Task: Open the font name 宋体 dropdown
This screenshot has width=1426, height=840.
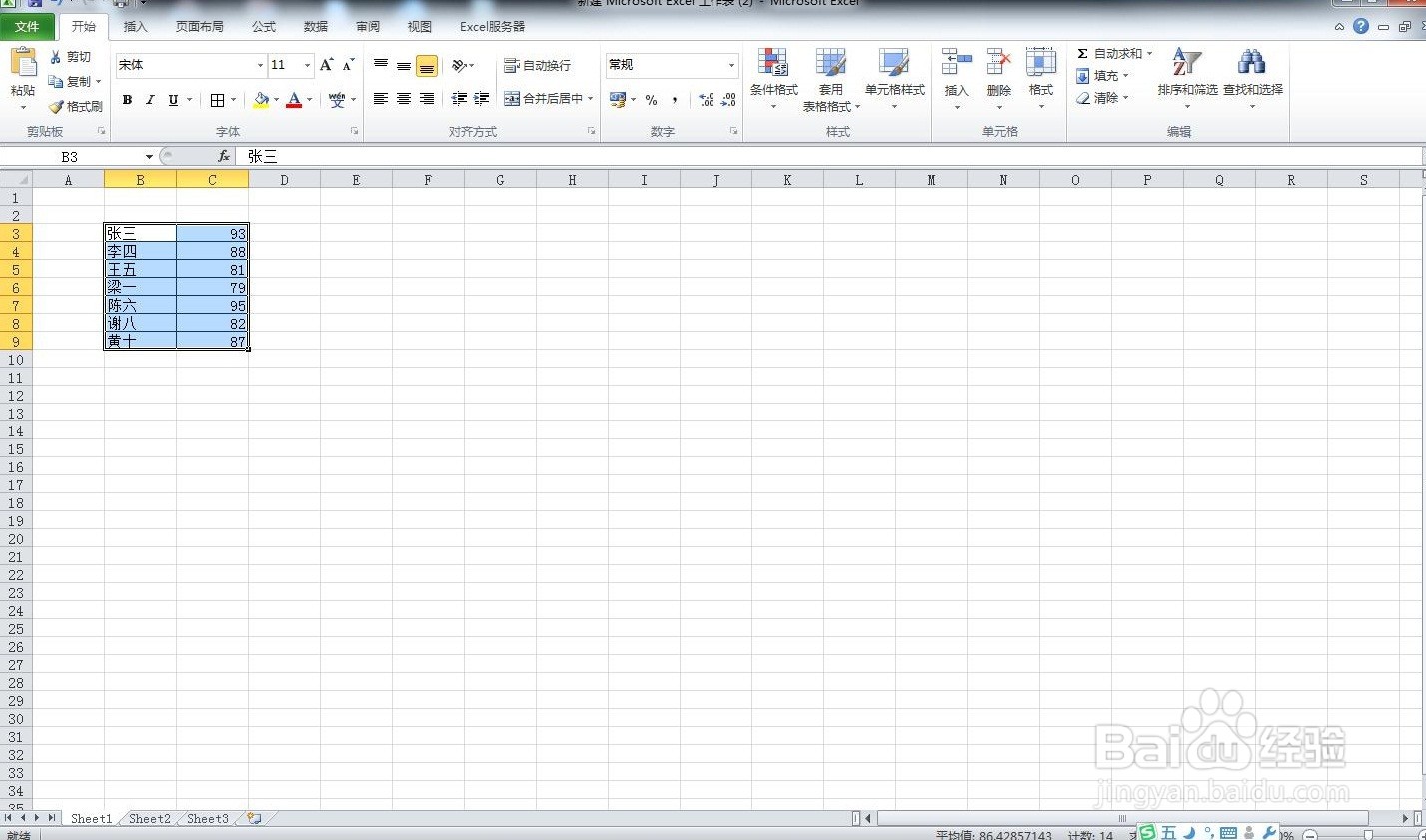Action: [x=261, y=65]
